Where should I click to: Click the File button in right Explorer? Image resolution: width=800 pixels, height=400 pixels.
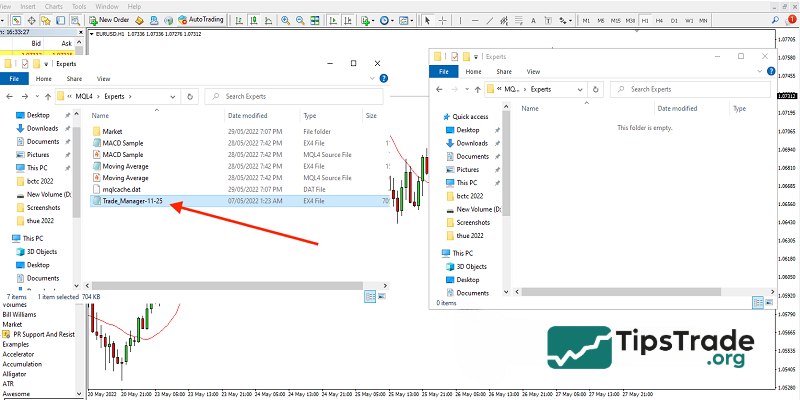[x=445, y=72]
